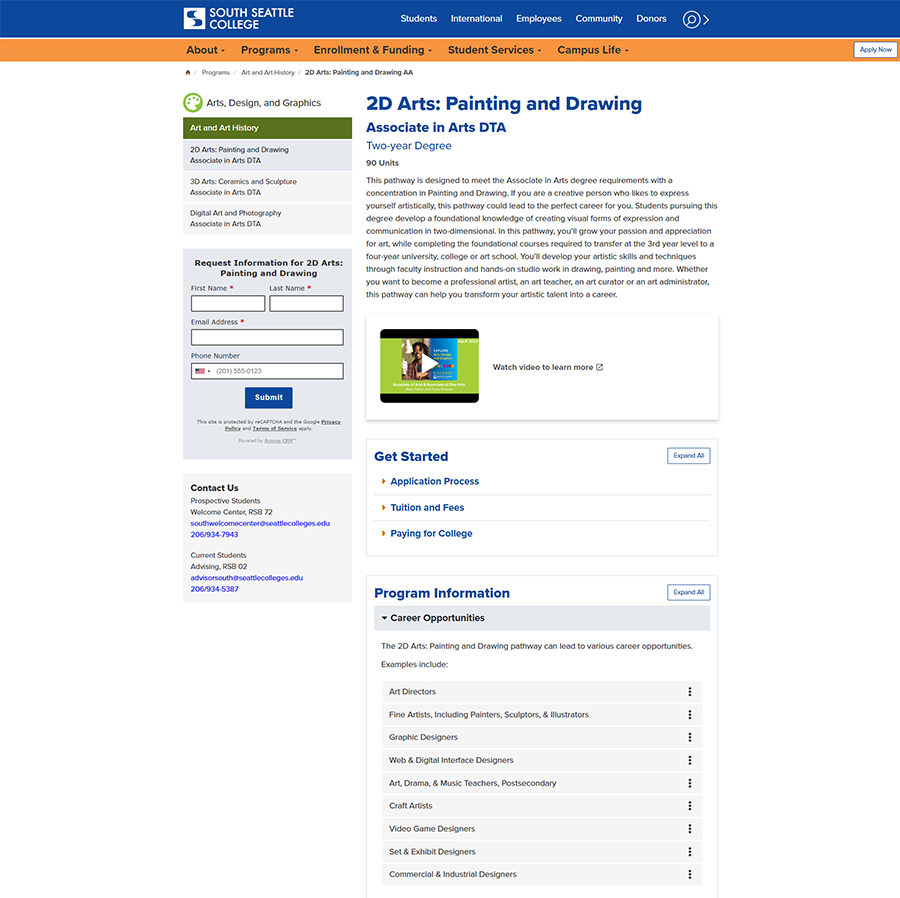Expand the Application Process section
Screen dimensions: 900x898
pos(434,482)
